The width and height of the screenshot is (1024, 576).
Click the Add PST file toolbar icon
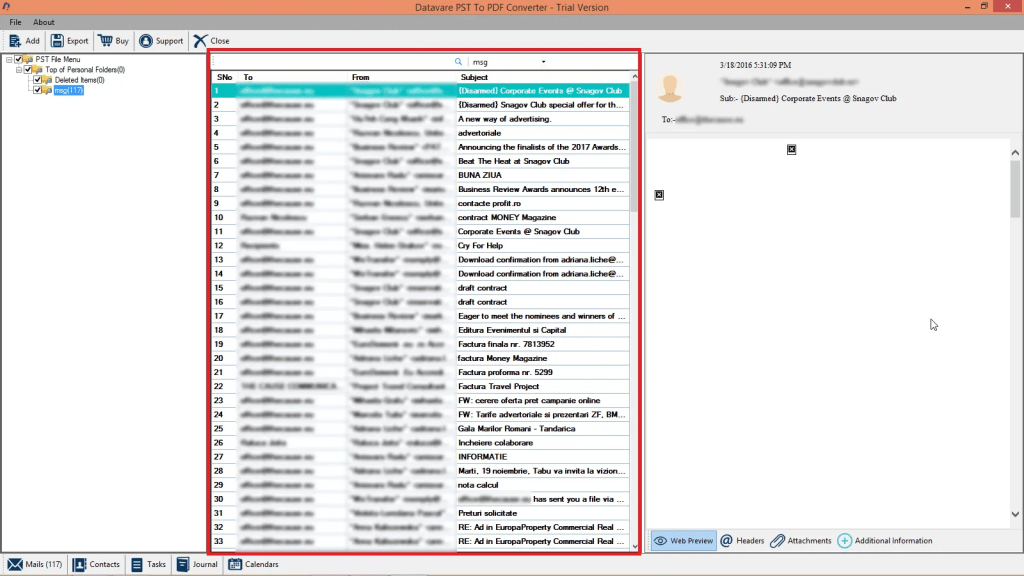(x=15, y=41)
